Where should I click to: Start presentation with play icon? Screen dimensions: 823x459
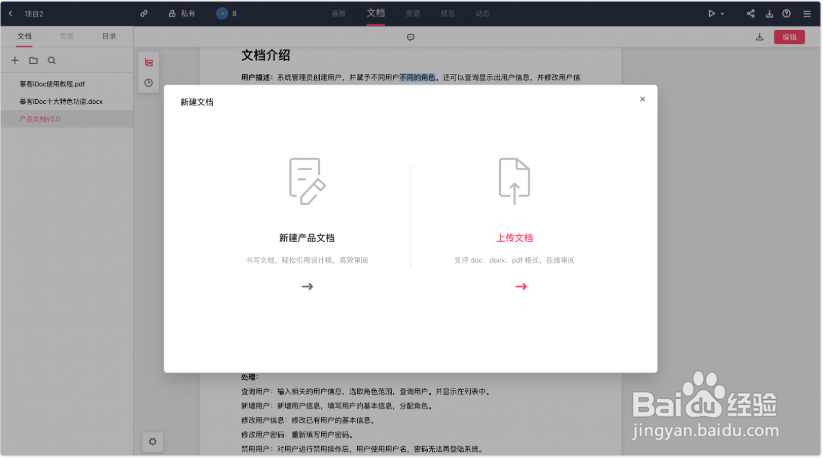tap(711, 14)
